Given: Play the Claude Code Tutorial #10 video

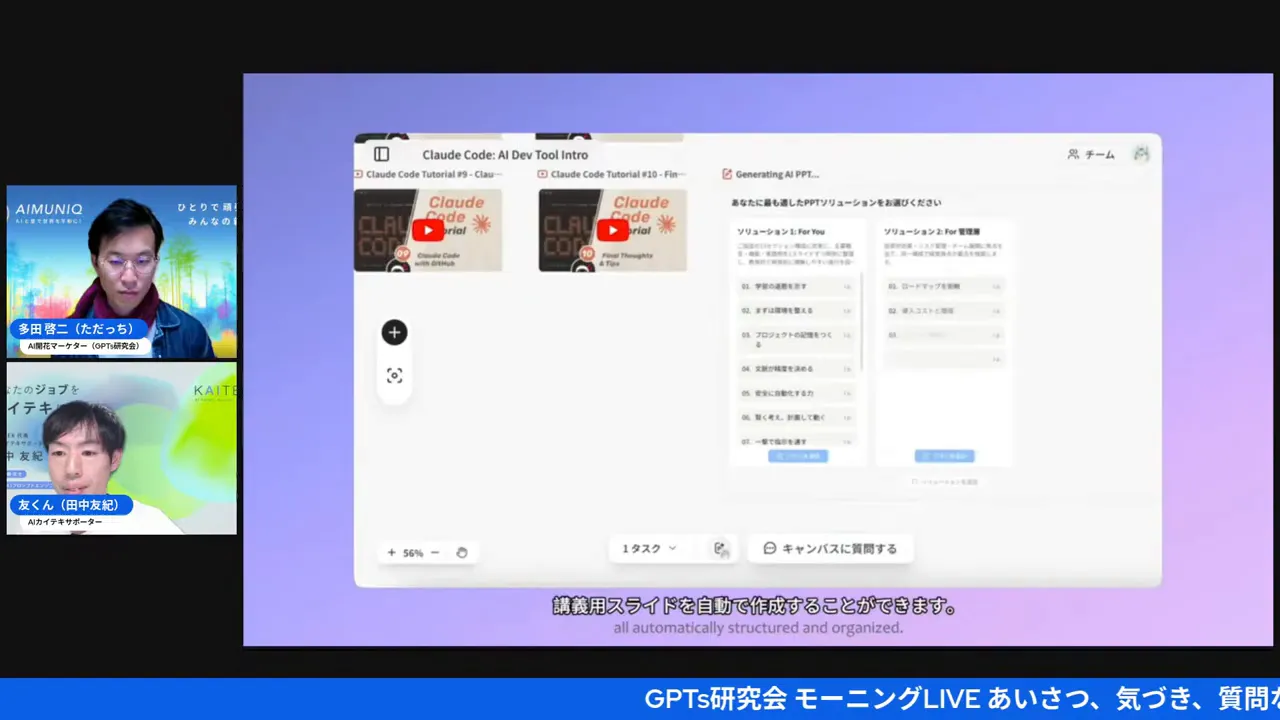Looking at the screenshot, I should click(x=612, y=230).
